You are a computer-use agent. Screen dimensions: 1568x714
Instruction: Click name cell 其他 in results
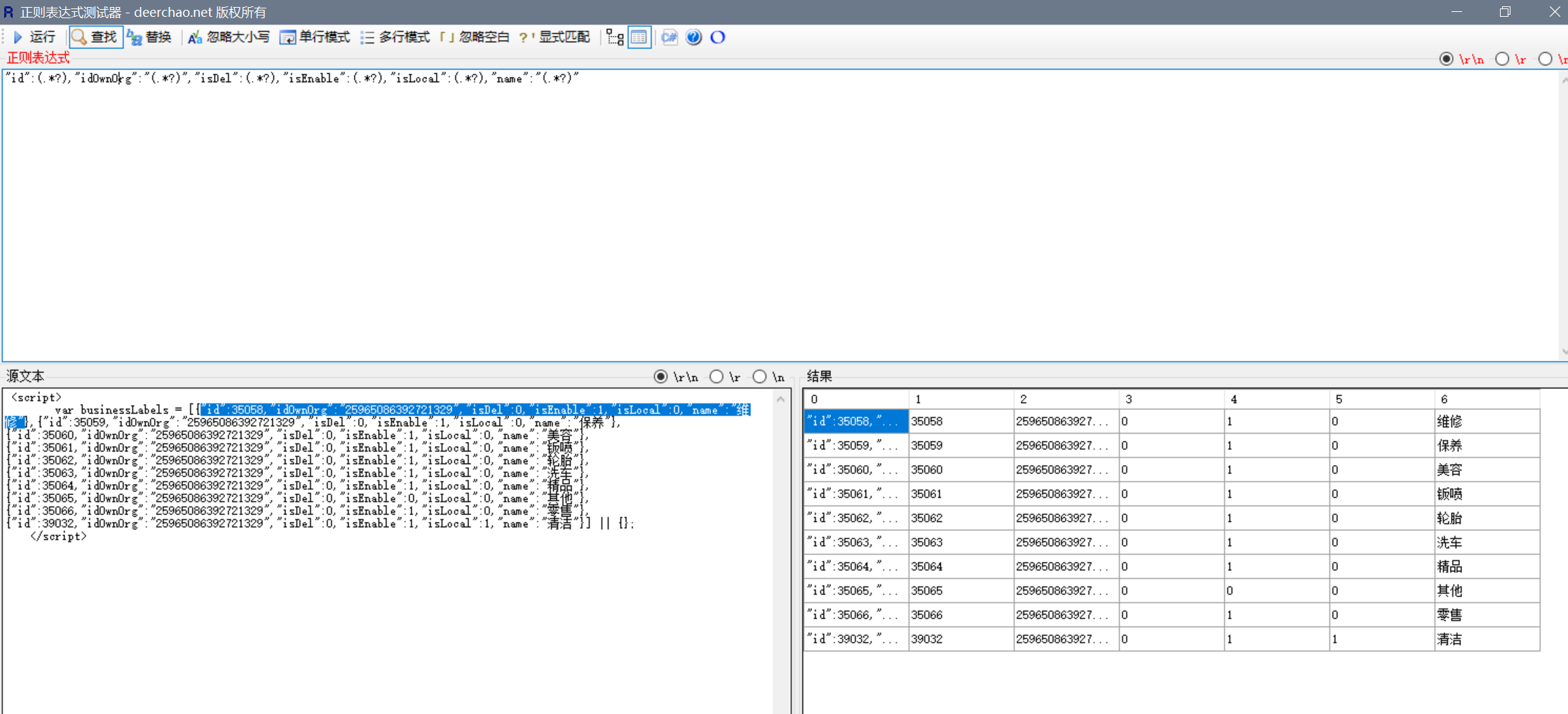point(1487,591)
